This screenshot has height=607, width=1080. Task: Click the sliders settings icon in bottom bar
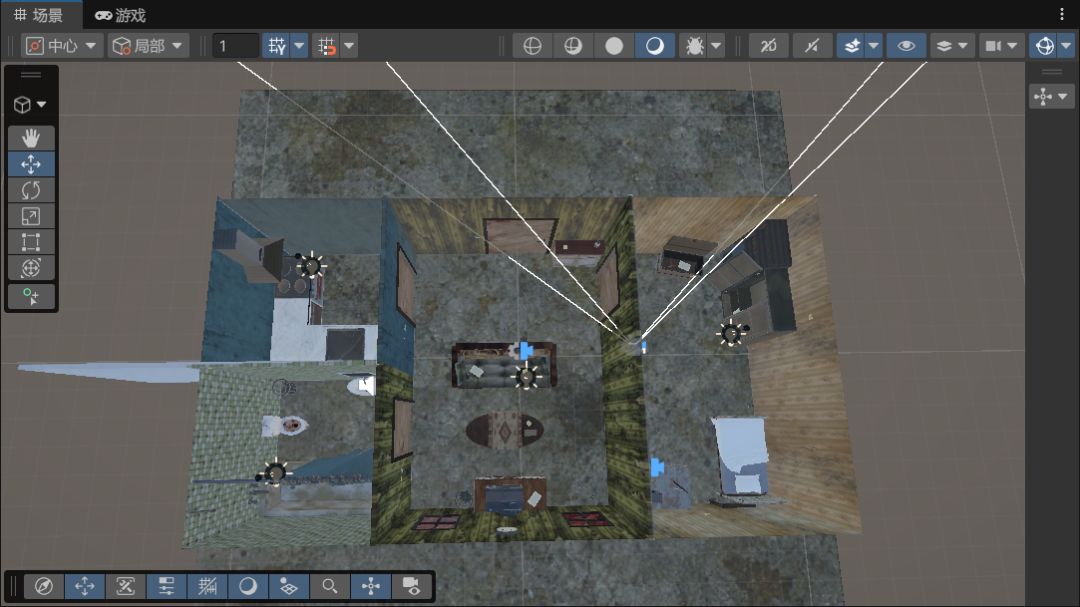[167, 586]
